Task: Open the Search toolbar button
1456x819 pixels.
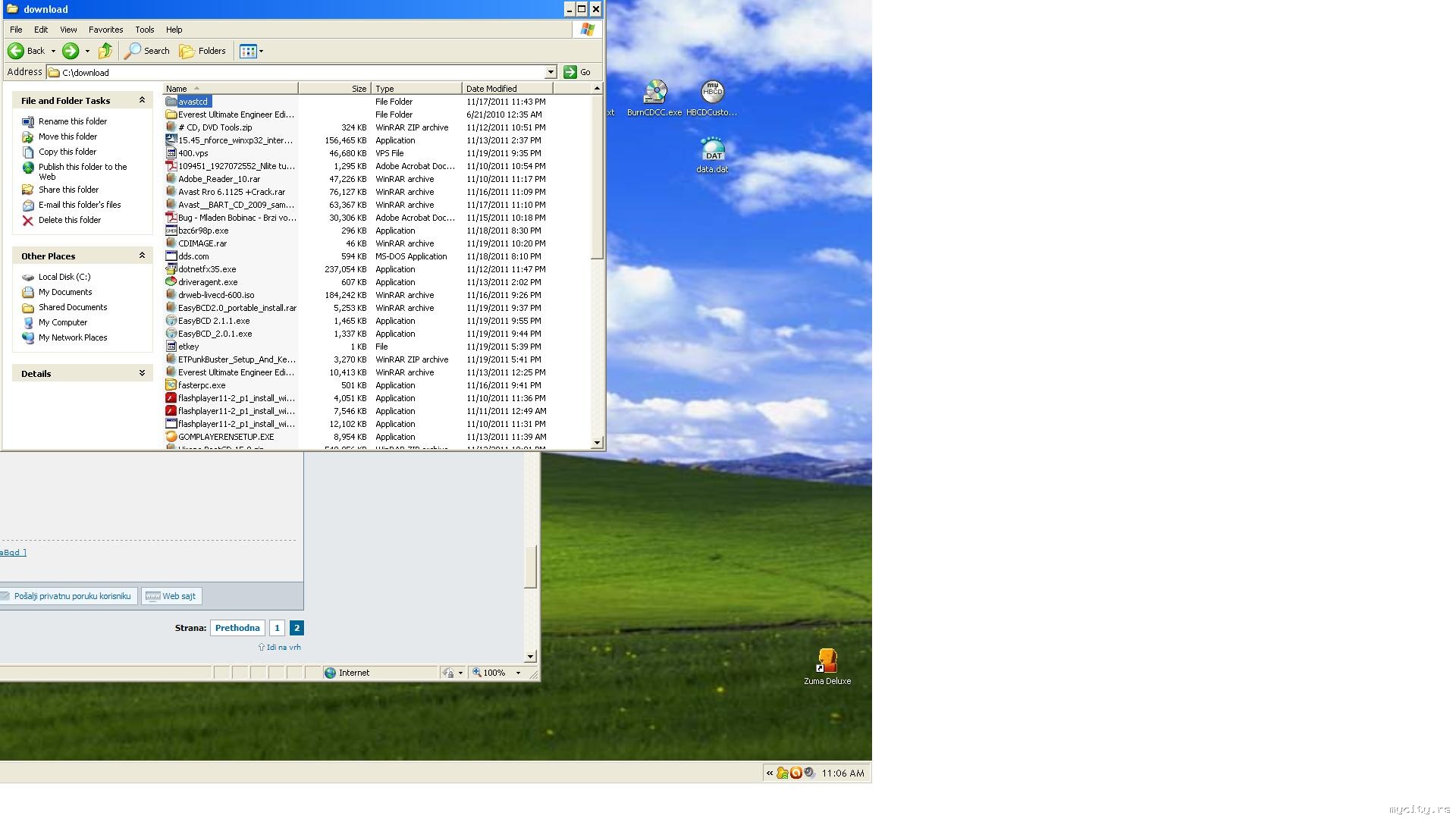Action: pyautogui.click(x=147, y=51)
